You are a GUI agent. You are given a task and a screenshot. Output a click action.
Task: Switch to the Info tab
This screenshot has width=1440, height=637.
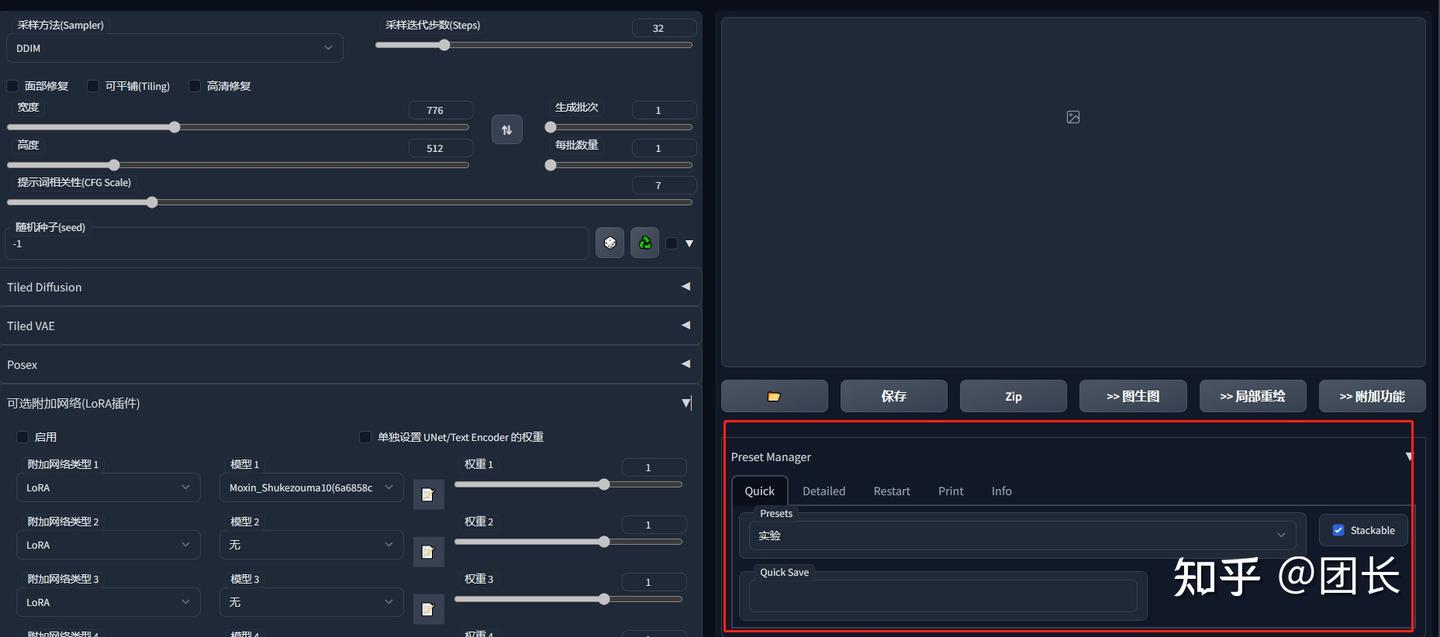(x=1001, y=491)
